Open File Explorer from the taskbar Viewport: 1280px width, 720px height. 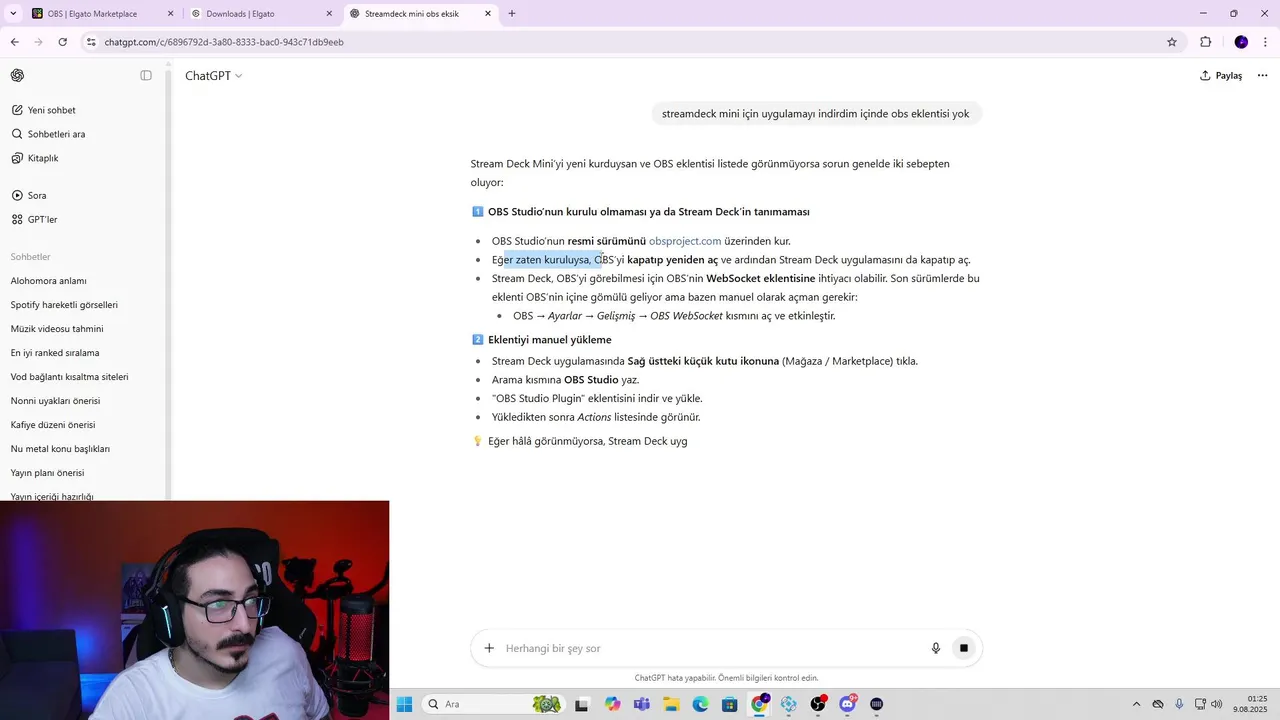point(671,704)
